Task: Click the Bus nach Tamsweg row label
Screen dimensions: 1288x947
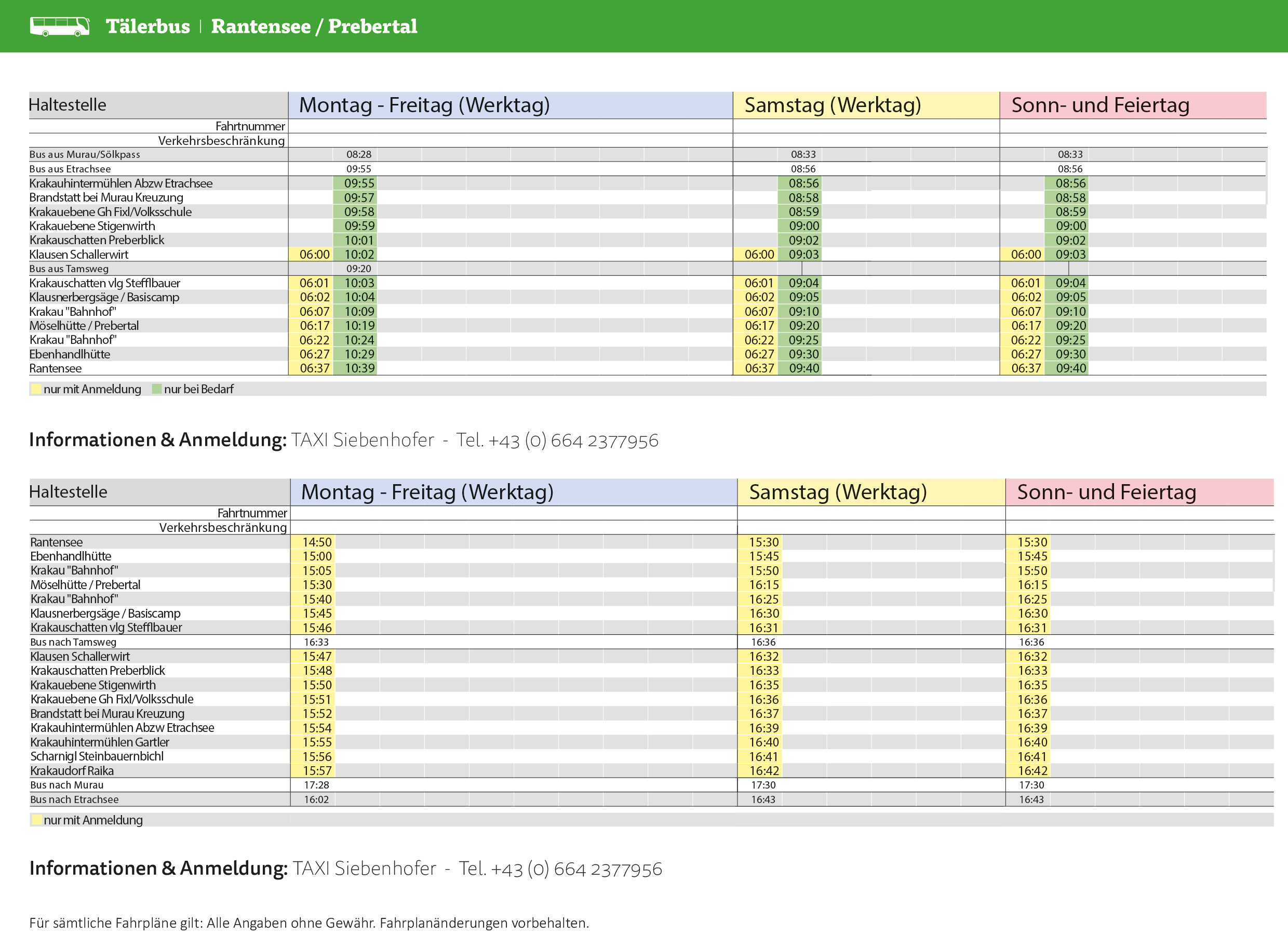Action: pos(73,642)
